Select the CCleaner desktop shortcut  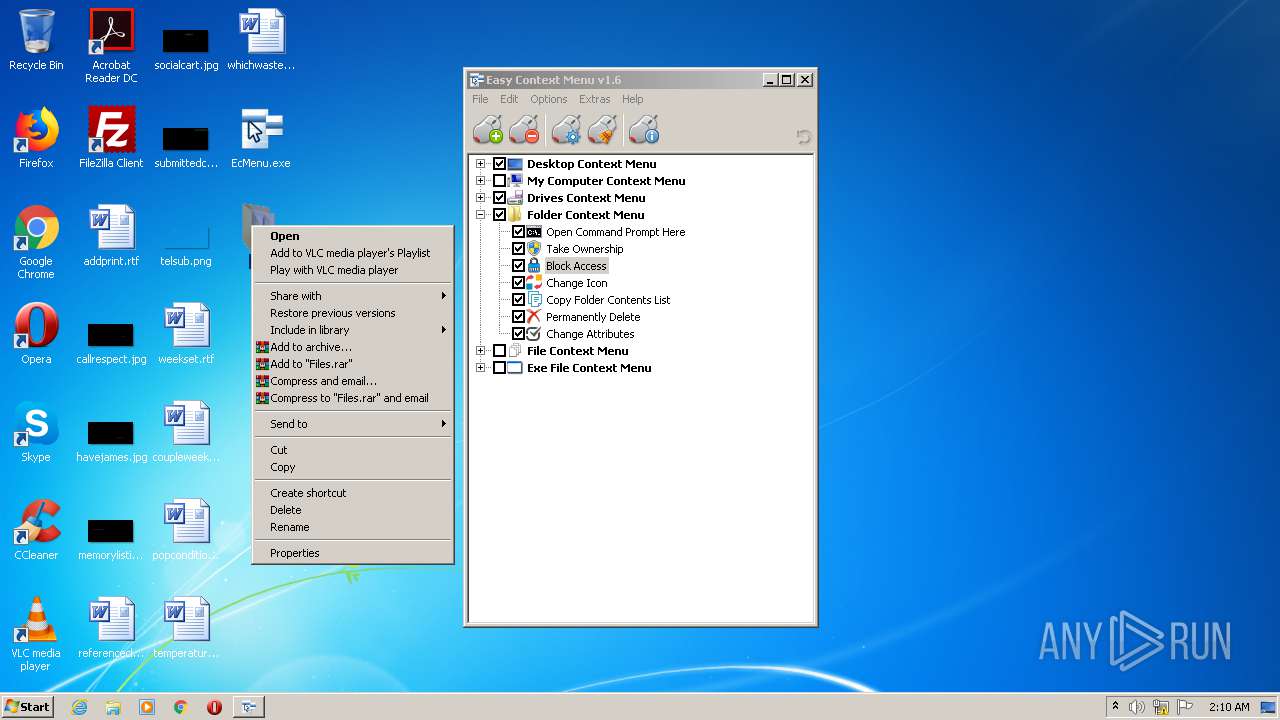point(36,530)
